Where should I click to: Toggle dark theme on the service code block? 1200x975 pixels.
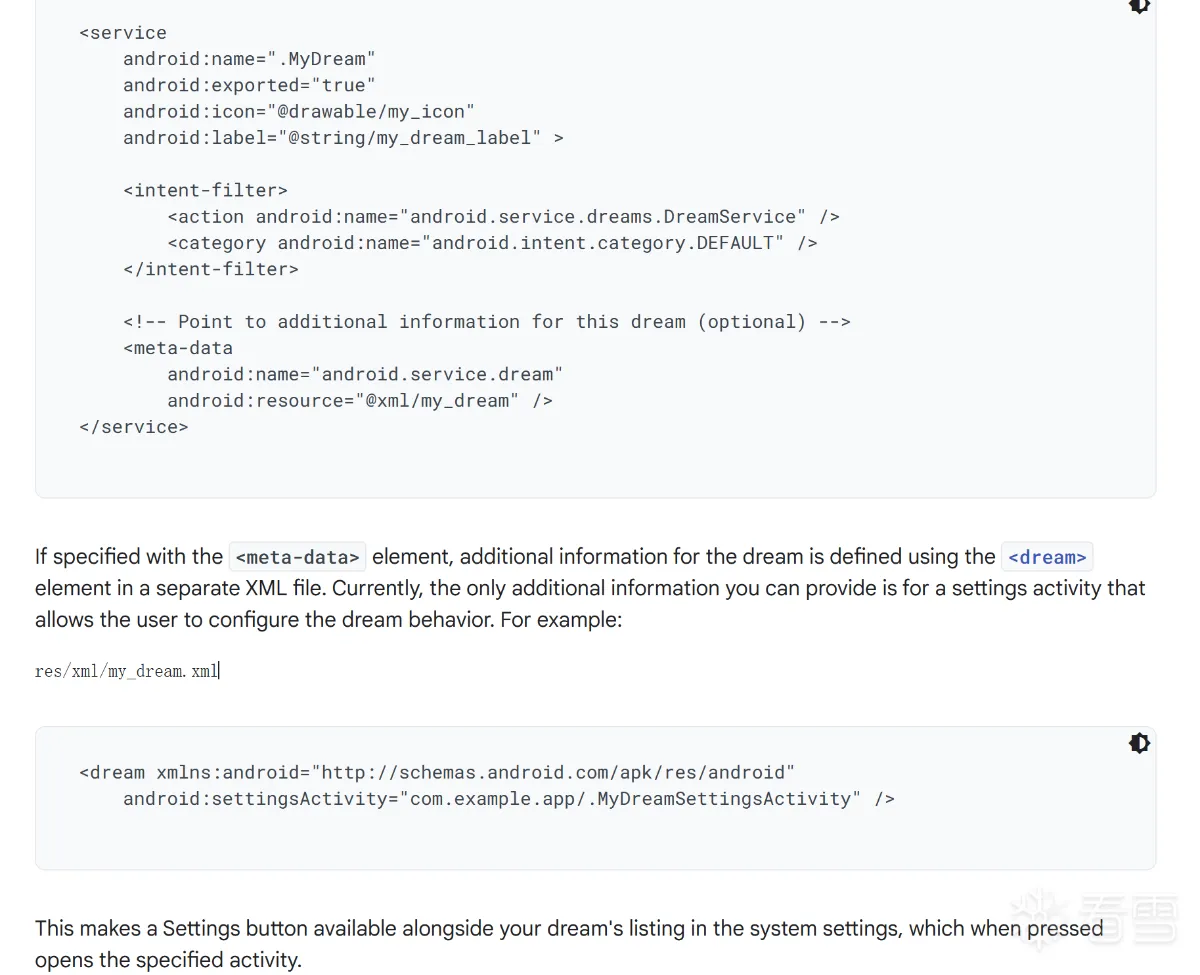(x=1139, y=6)
